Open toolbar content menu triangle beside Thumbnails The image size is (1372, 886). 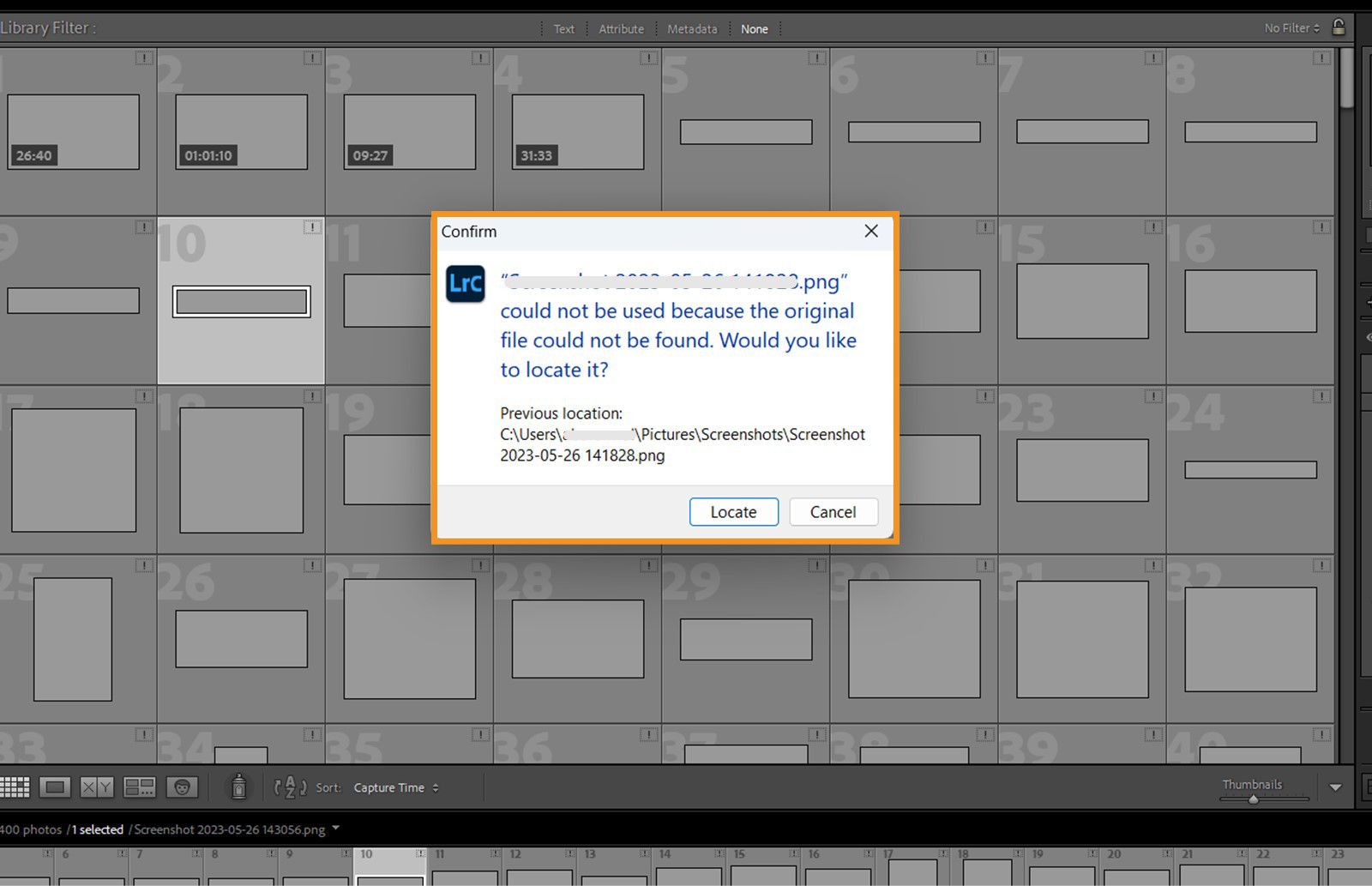[x=1335, y=787]
